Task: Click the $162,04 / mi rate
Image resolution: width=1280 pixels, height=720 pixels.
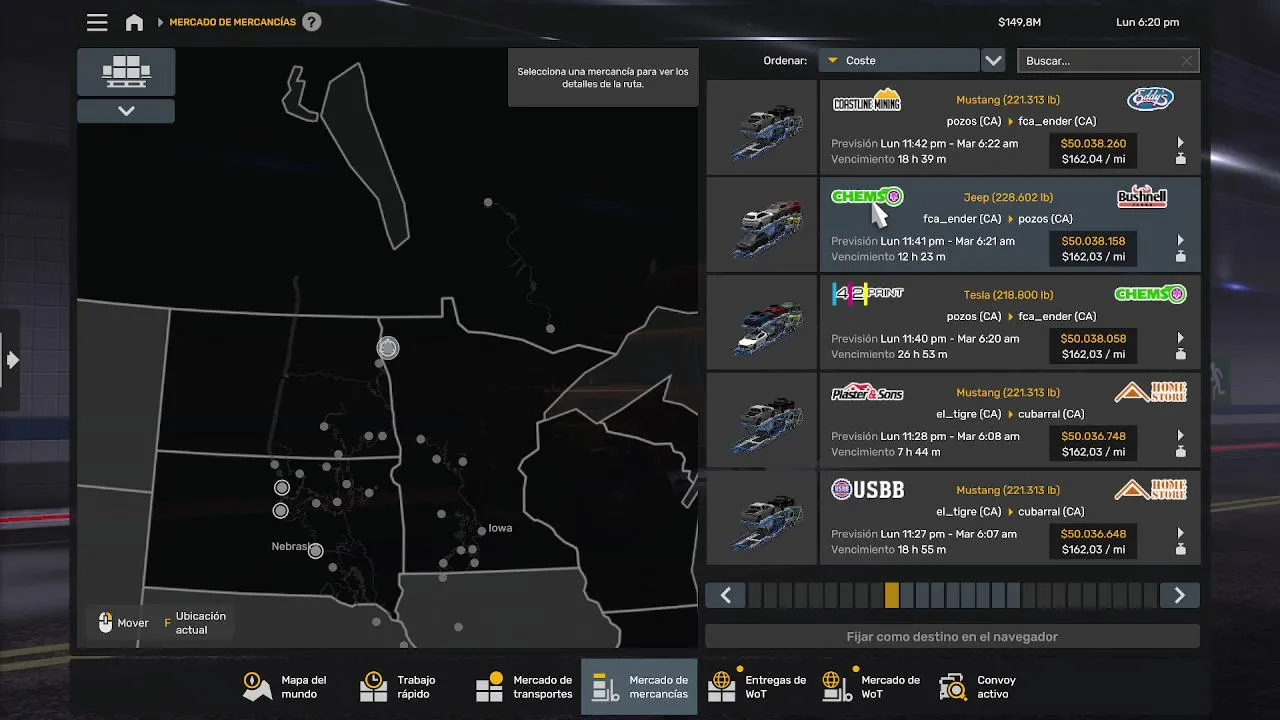Action: tap(1093, 159)
